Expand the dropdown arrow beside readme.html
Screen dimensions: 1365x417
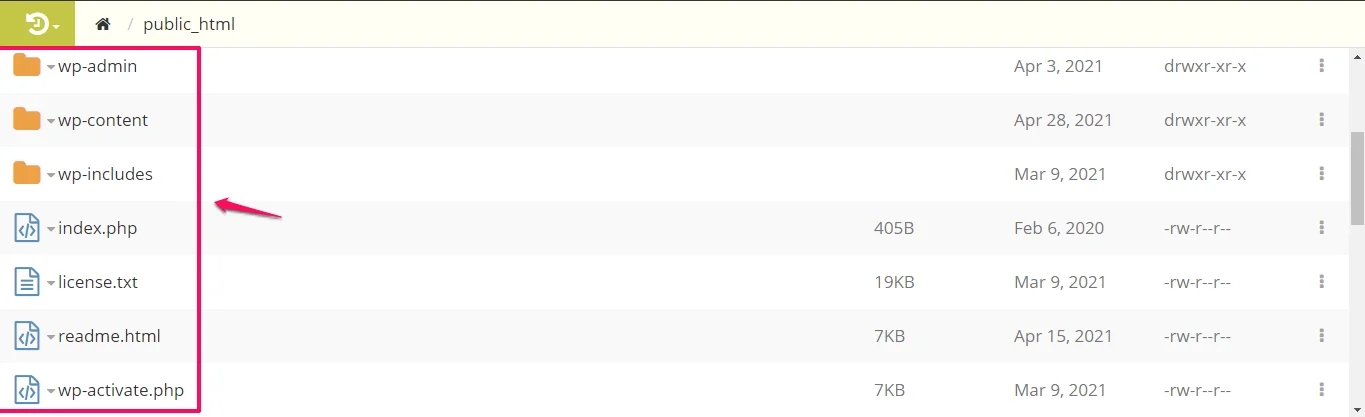(x=50, y=337)
